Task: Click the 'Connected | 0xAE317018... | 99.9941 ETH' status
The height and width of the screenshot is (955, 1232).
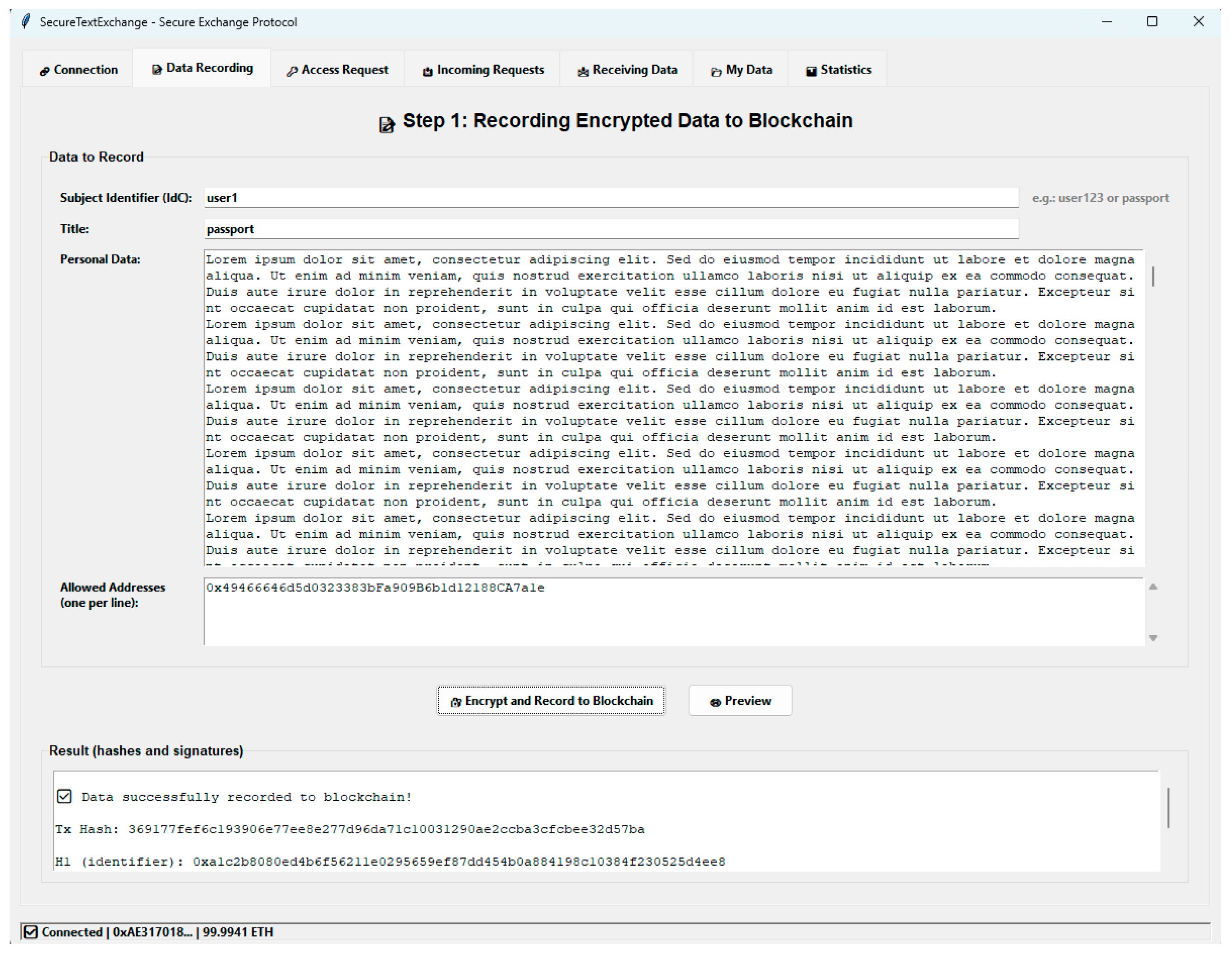Action: click(x=157, y=932)
